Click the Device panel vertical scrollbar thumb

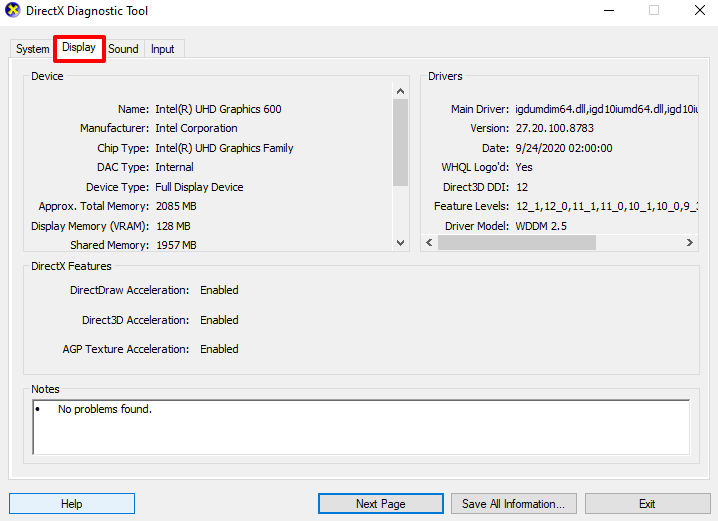pos(401,142)
